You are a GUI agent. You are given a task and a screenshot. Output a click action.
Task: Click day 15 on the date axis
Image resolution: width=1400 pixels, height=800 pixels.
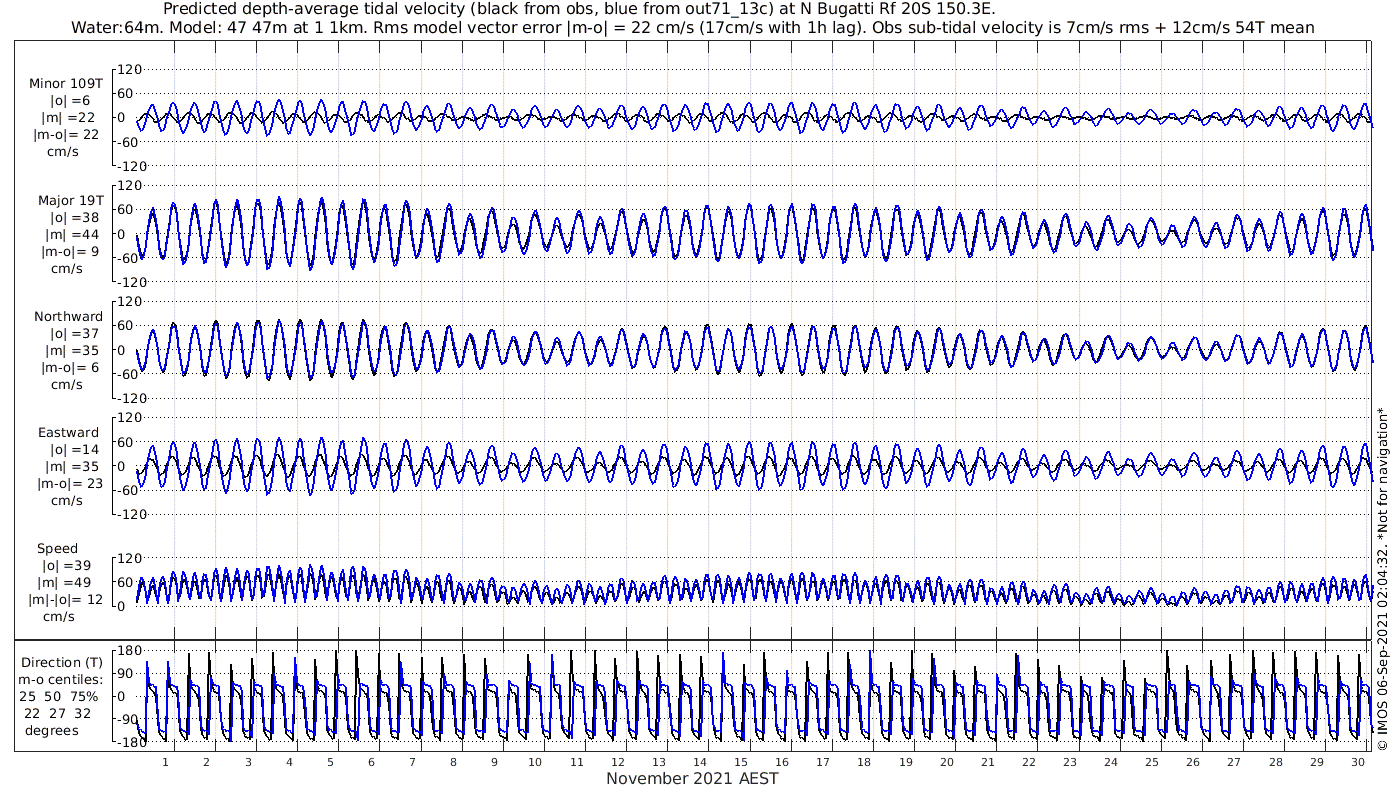741,762
